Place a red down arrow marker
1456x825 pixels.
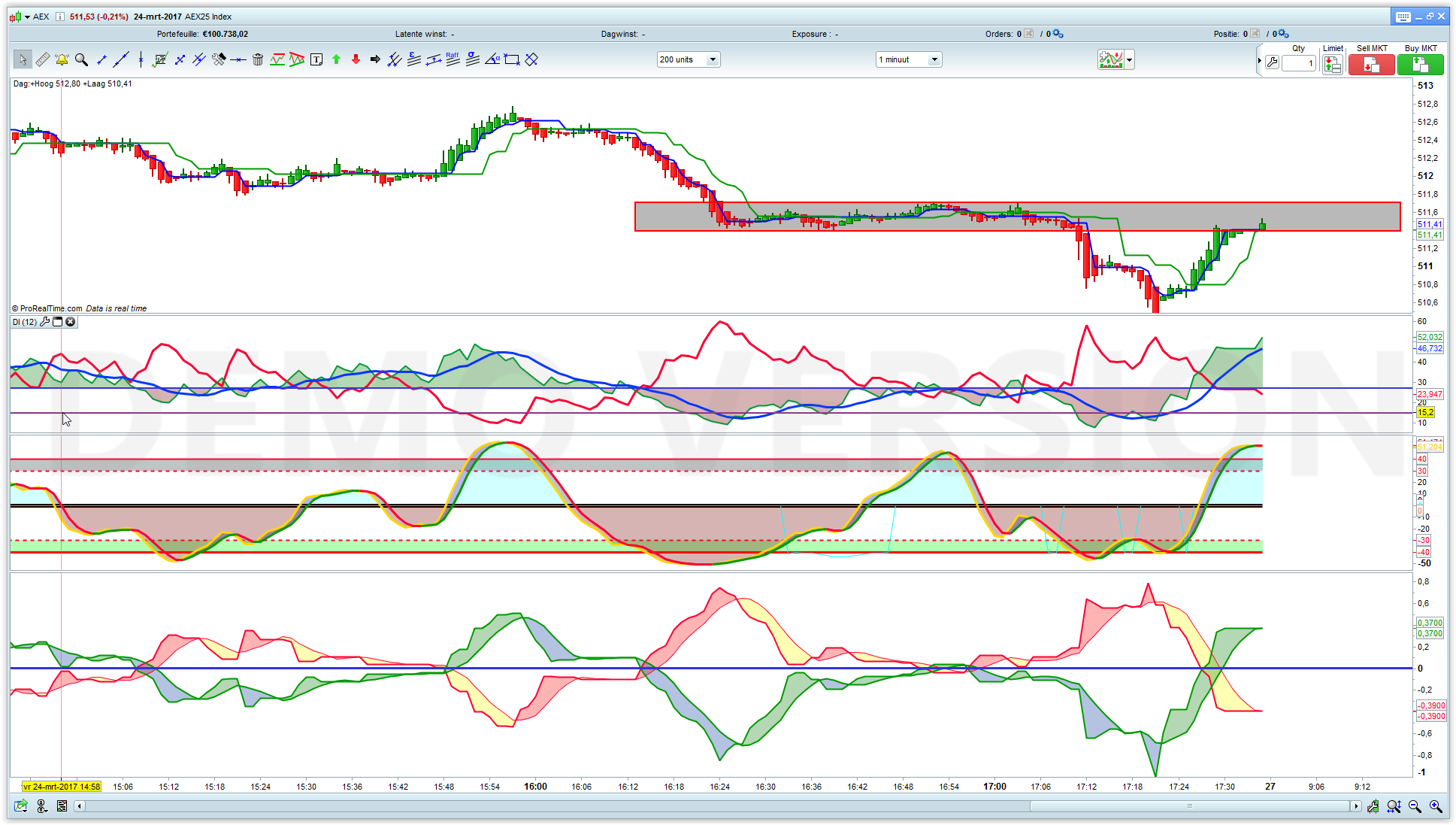pyautogui.click(x=356, y=59)
